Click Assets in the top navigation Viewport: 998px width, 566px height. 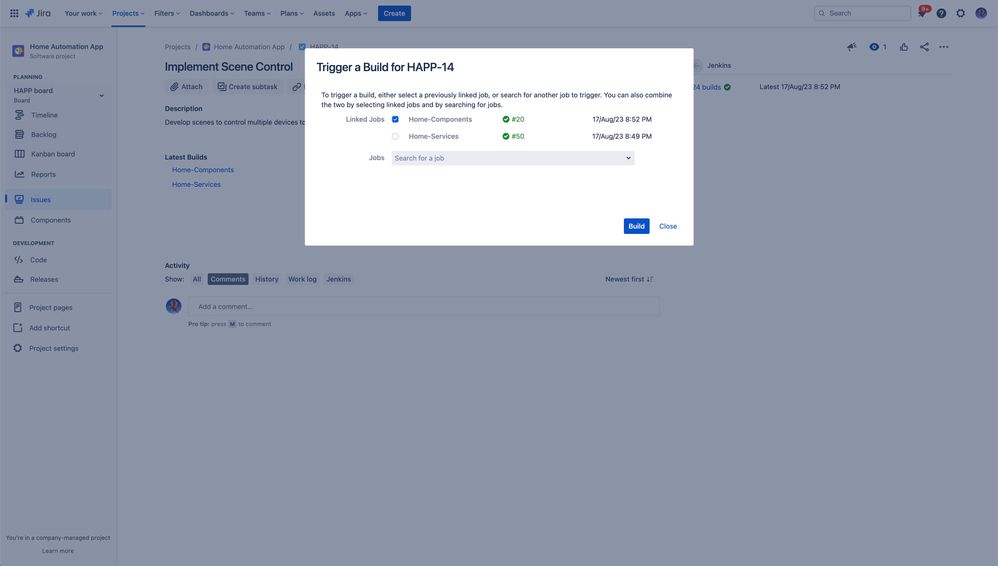point(324,13)
